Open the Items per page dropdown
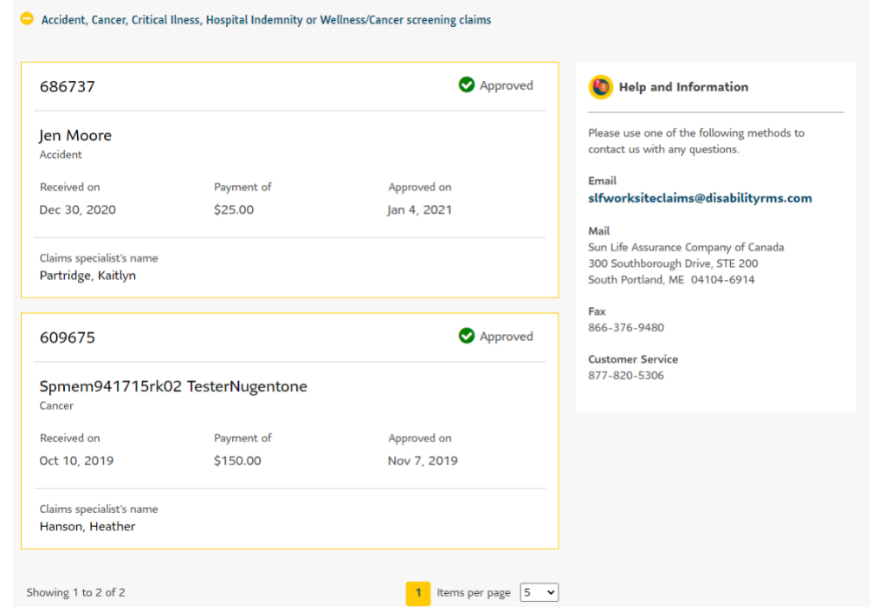Screen dimensions: 879x607 [538, 592]
